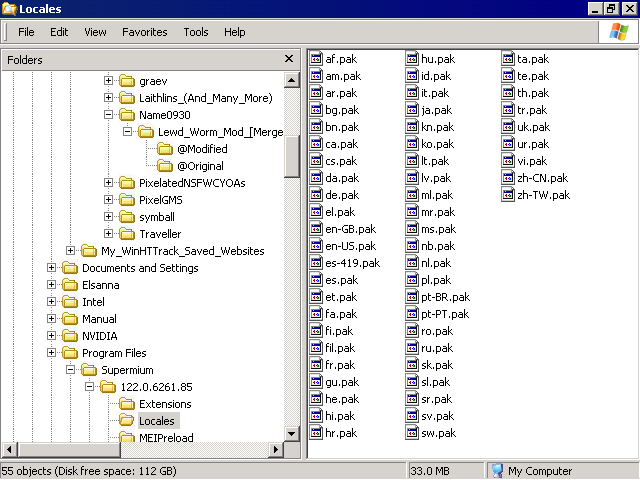Collapse the Lewd_Worm_Mod folder node
The image size is (640, 480).
point(127,132)
